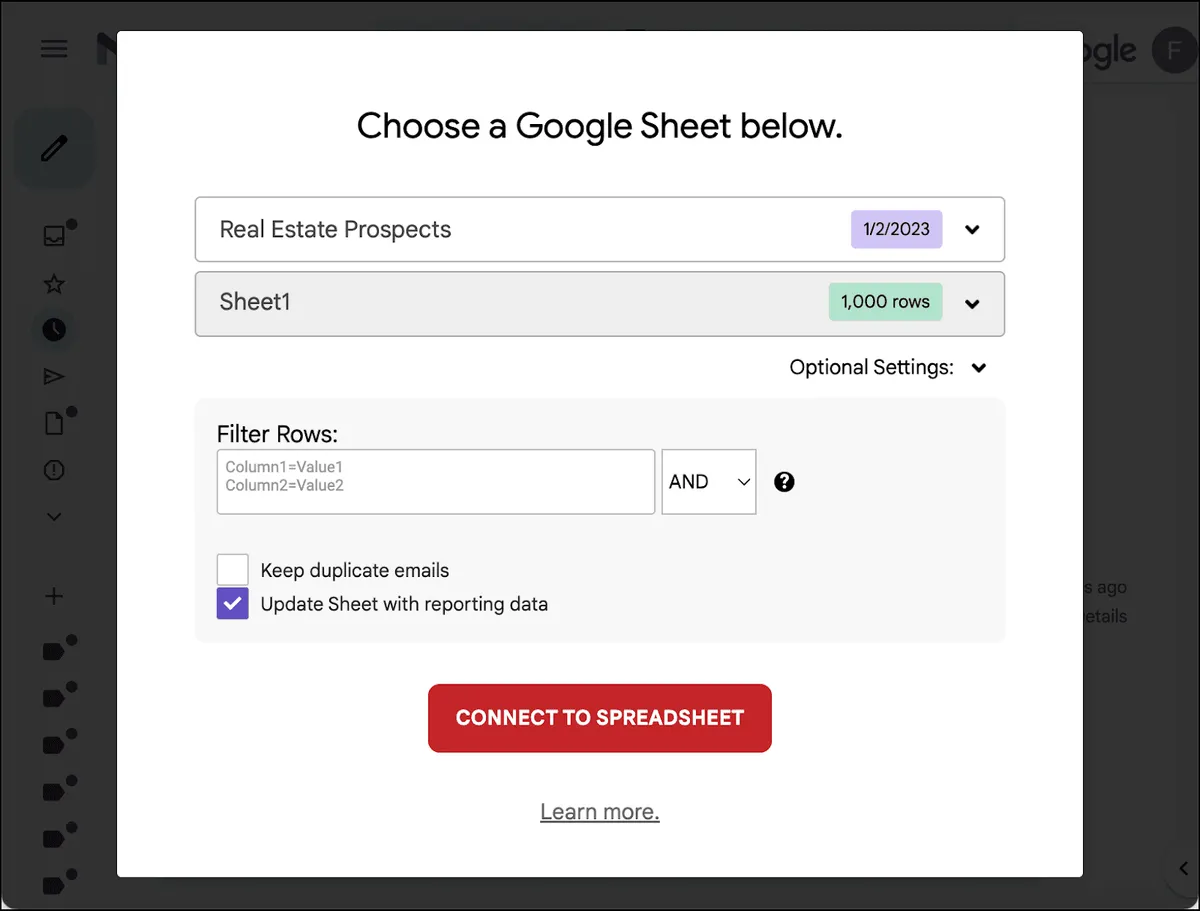Collapse the Optional Settings chevron
Image resolution: width=1200 pixels, height=911 pixels.
[979, 368]
